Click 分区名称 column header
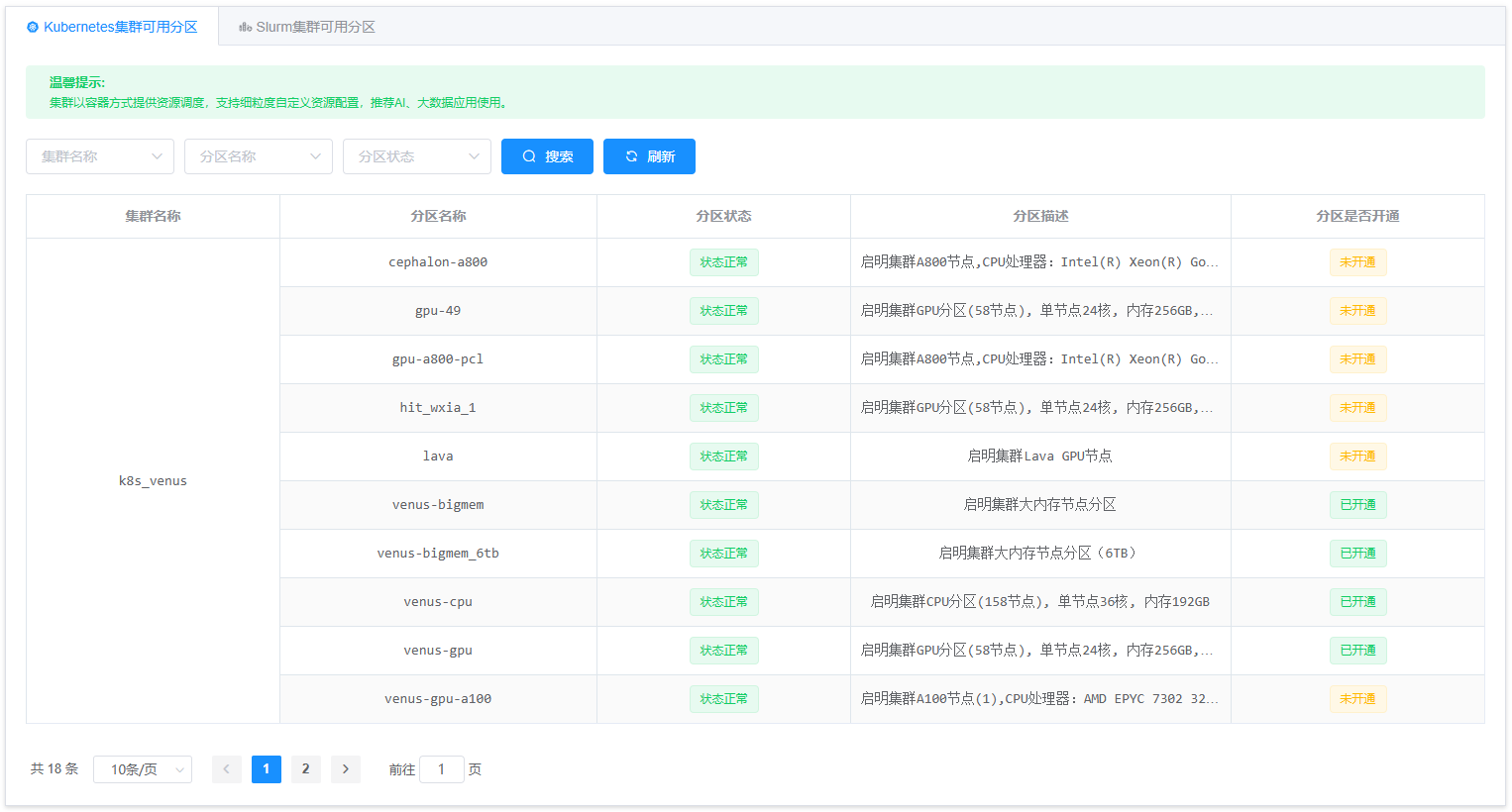The width and height of the screenshot is (1512, 812). [x=438, y=216]
